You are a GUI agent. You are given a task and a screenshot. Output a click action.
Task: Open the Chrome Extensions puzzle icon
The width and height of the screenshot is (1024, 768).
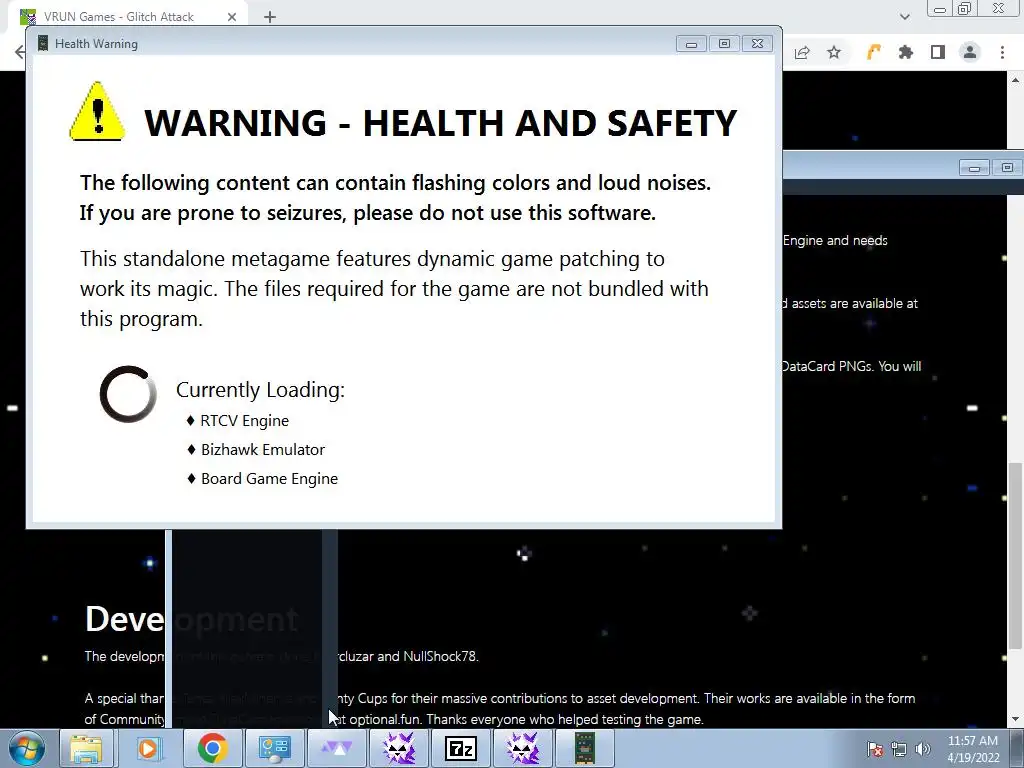906,52
